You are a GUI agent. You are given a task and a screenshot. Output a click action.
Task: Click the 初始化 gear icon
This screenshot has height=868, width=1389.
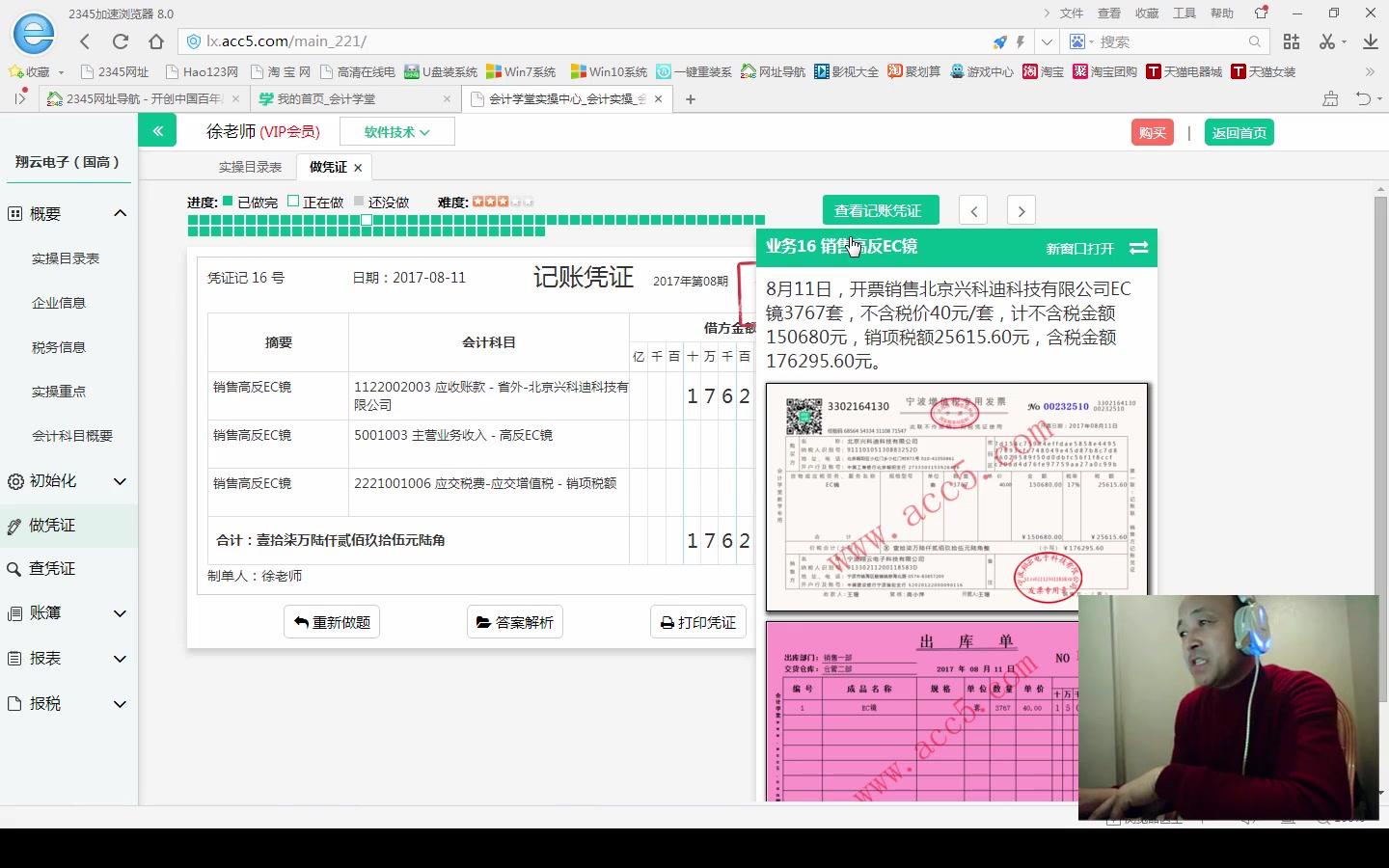pos(14,480)
